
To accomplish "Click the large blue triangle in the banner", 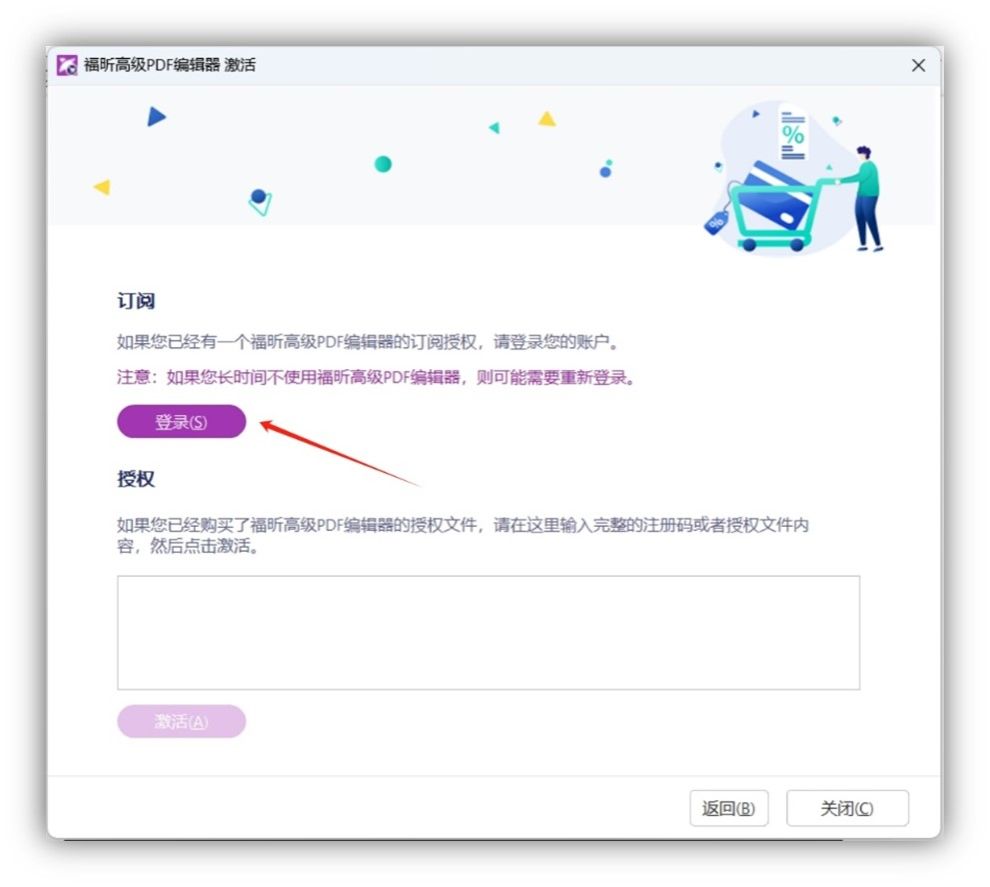I will (155, 117).
